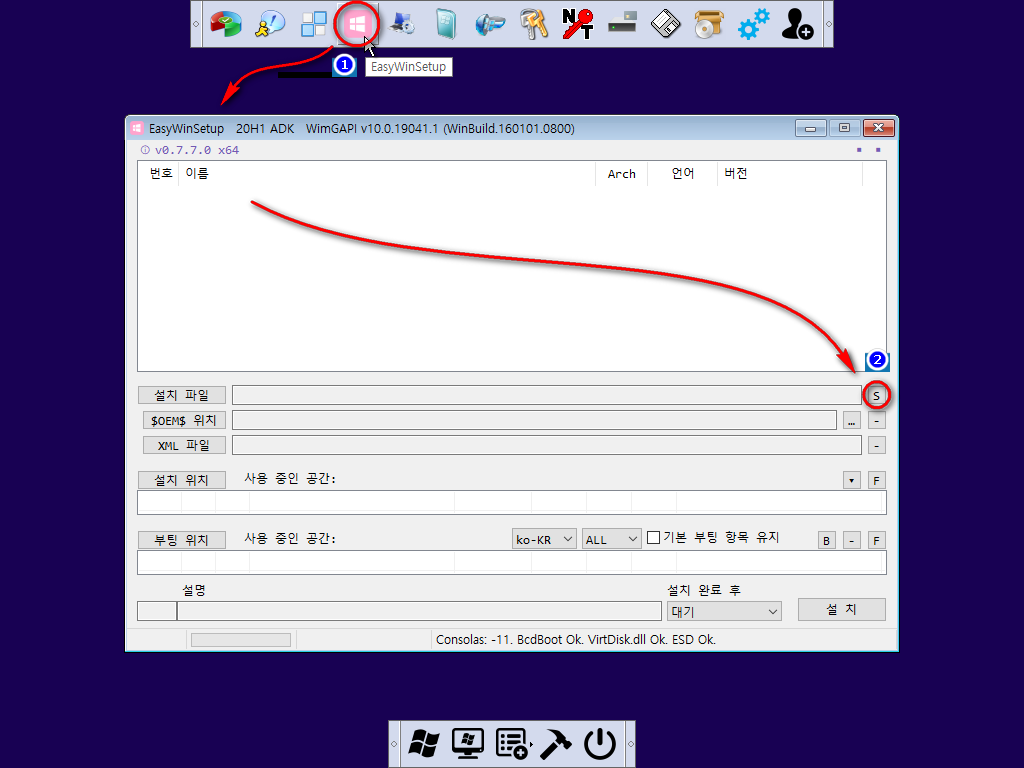Screen dimensions: 1024x768
Task: Minimize the EasyWinSetup window
Action: [810, 128]
